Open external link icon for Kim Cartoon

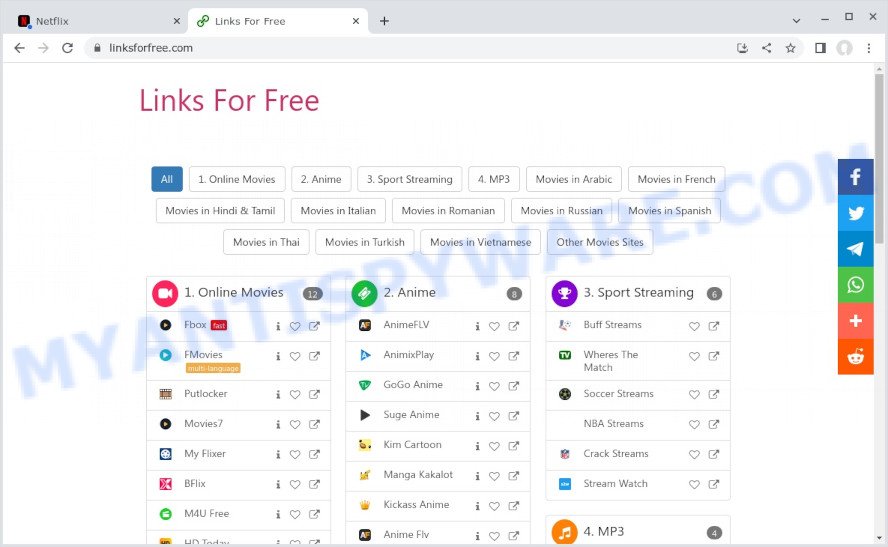coord(514,446)
